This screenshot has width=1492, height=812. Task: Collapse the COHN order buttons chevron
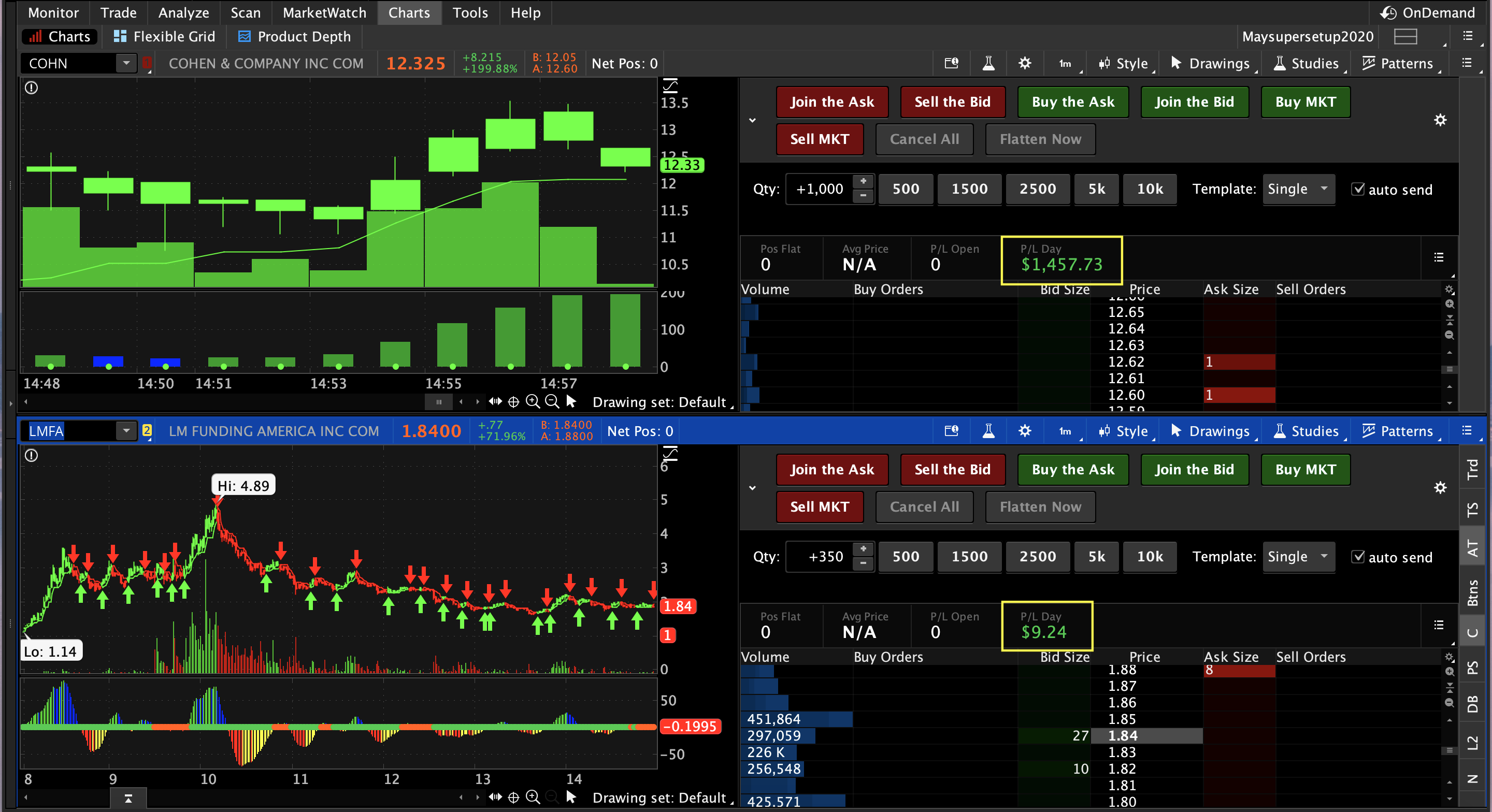tap(752, 121)
